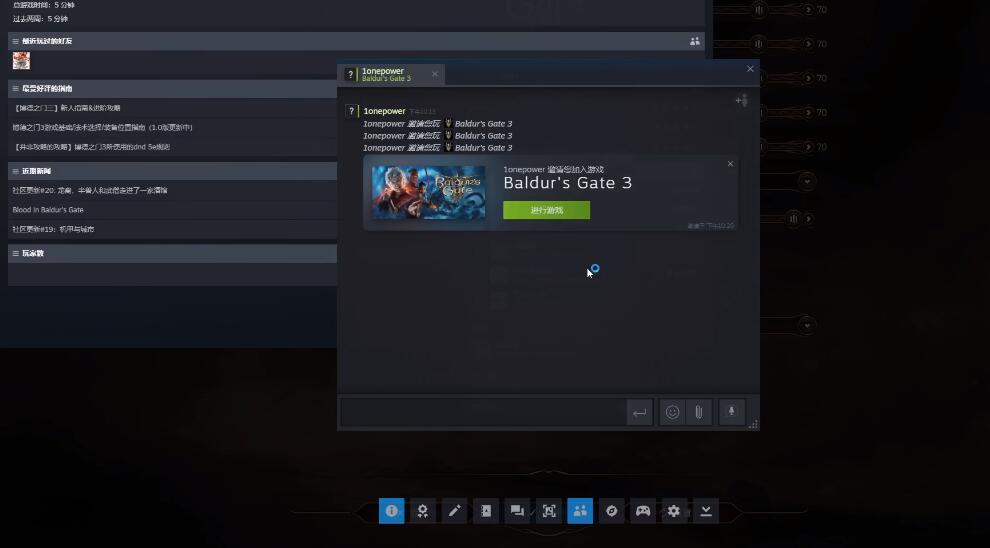Click background game slider without value 70
The image size is (990, 548).
794,219
